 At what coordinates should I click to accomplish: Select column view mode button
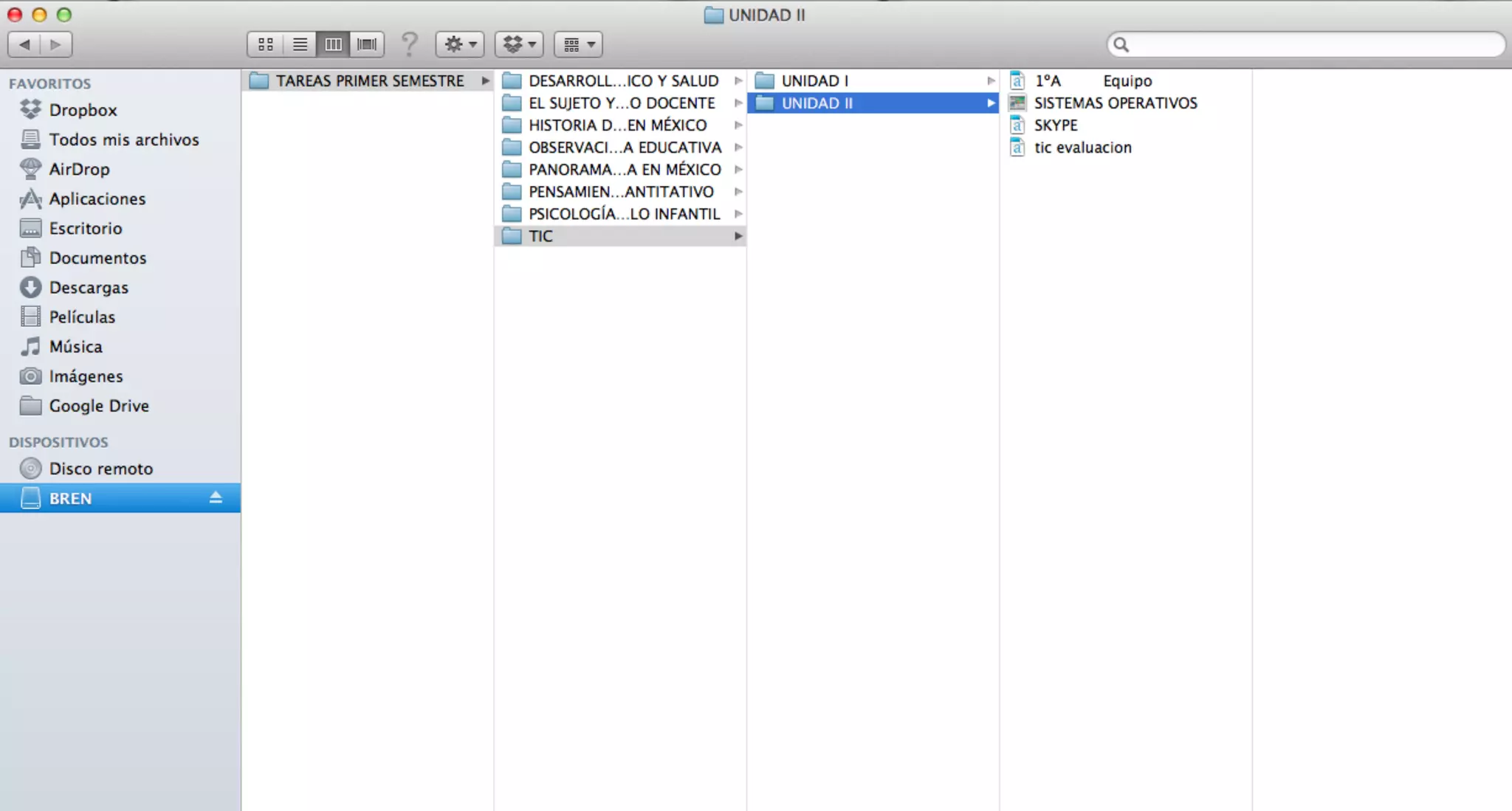(334, 45)
